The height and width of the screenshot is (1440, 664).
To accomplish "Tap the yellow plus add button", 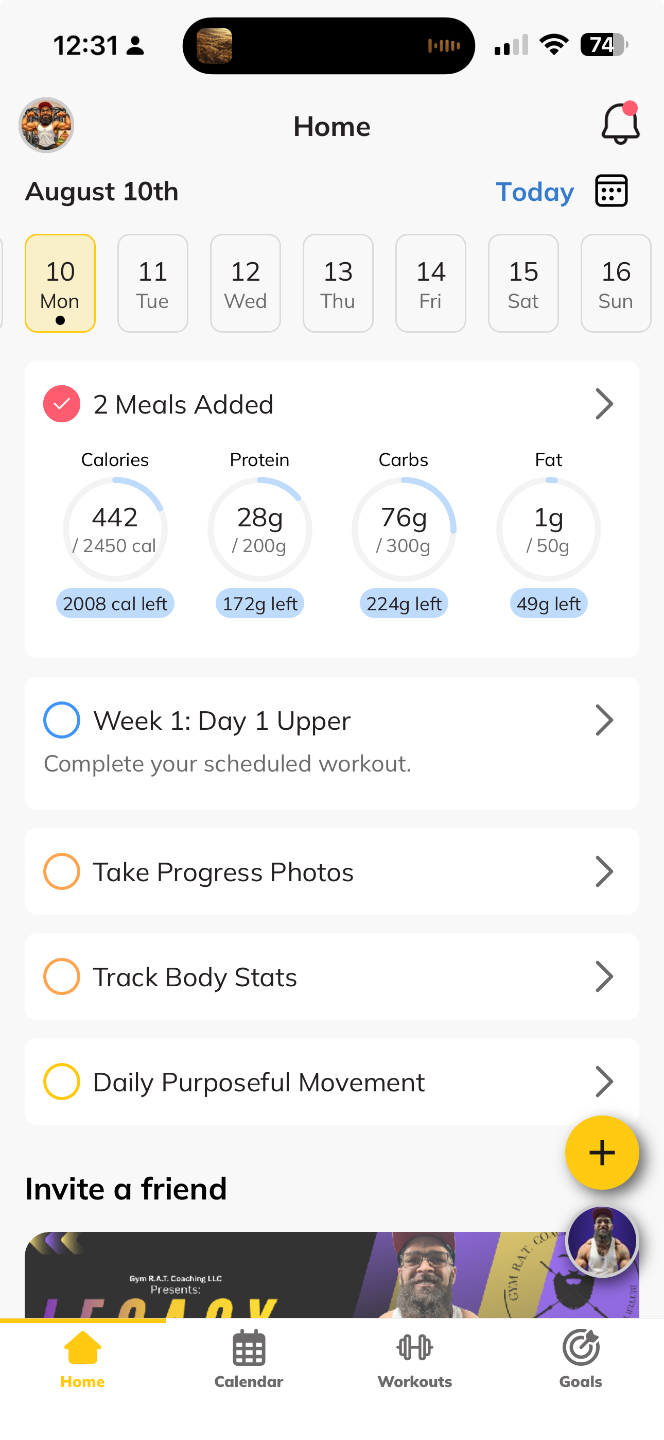I will [602, 1152].
